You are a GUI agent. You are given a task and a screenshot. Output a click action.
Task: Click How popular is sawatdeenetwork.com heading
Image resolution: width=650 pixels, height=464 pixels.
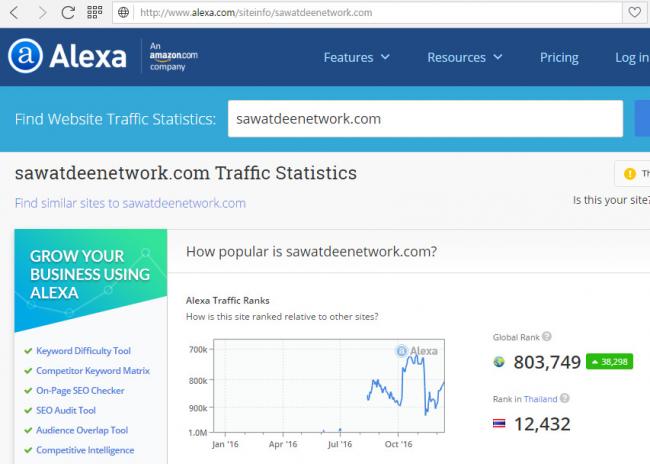311,252
